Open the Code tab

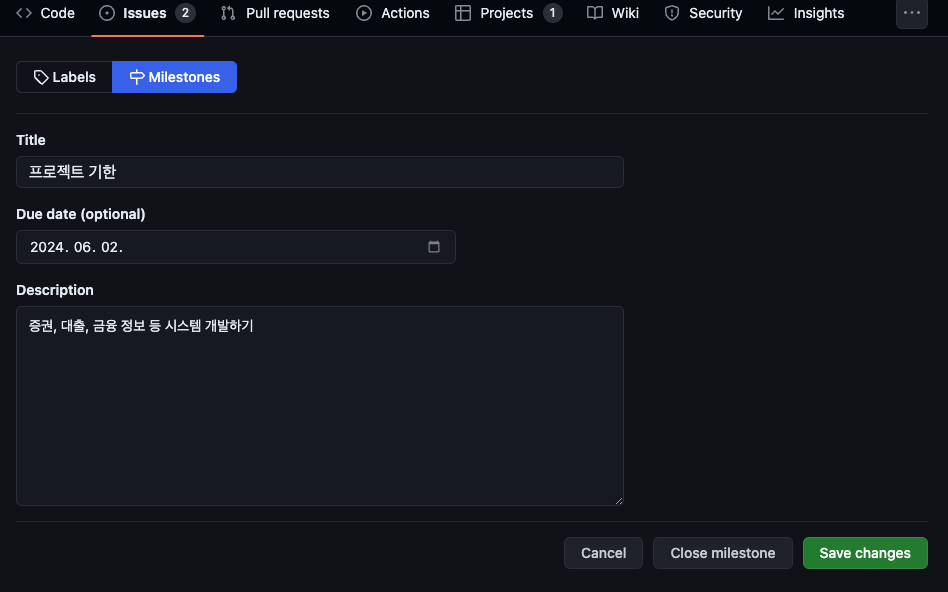(45, 13)
